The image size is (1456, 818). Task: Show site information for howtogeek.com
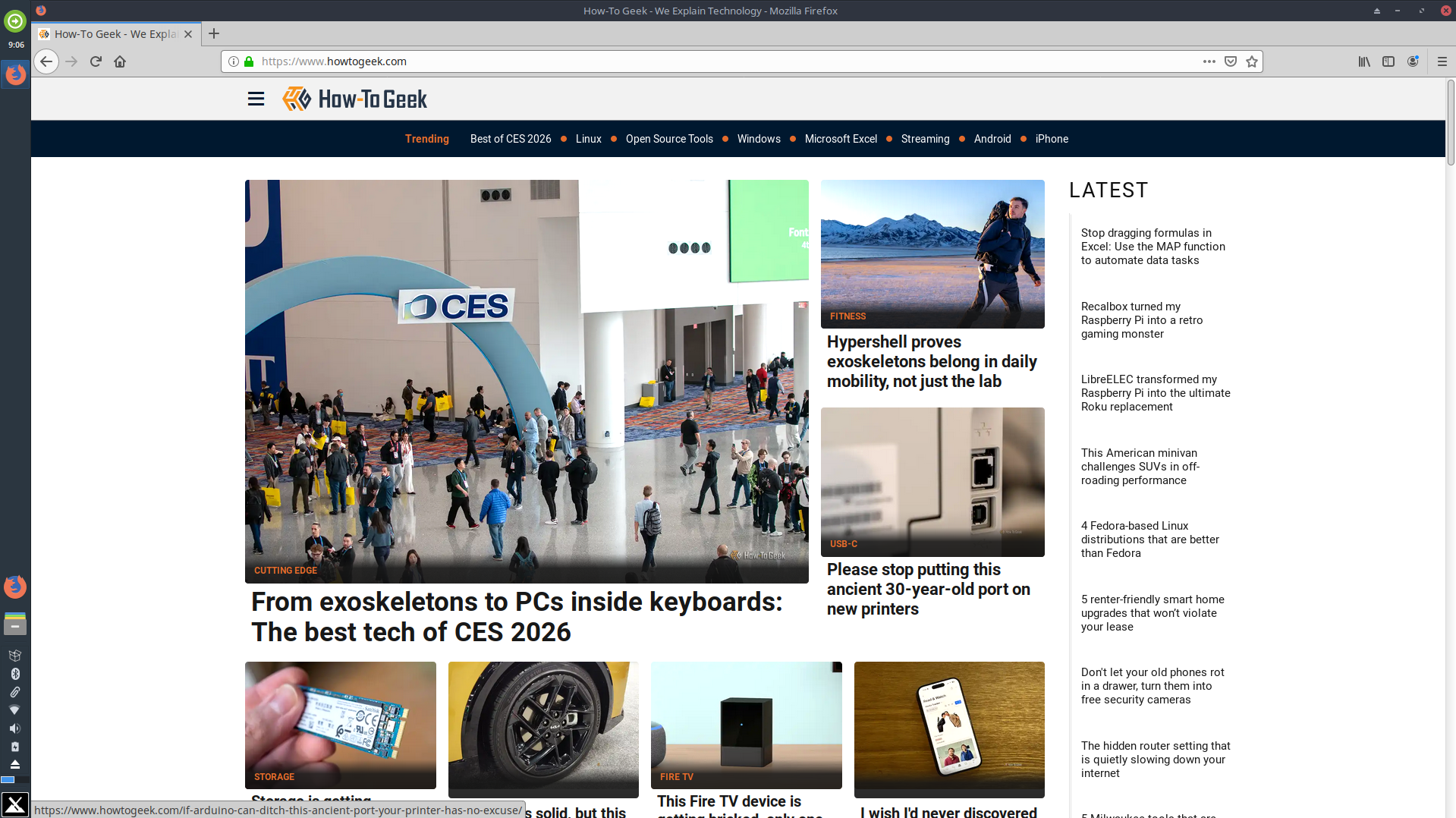click(x=234, y=61)
